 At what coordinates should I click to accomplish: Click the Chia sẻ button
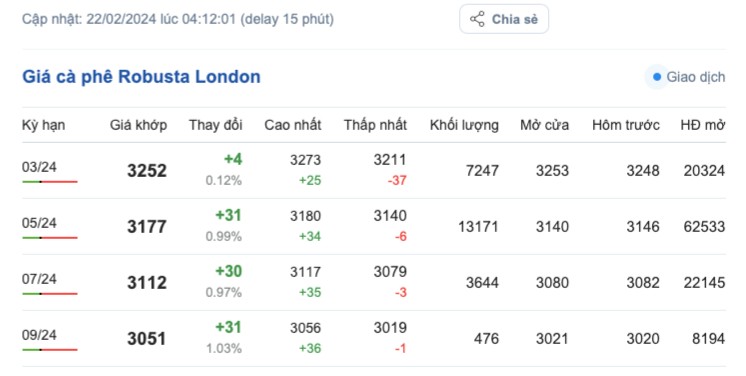pyautogui.click(x=504, y=19)
